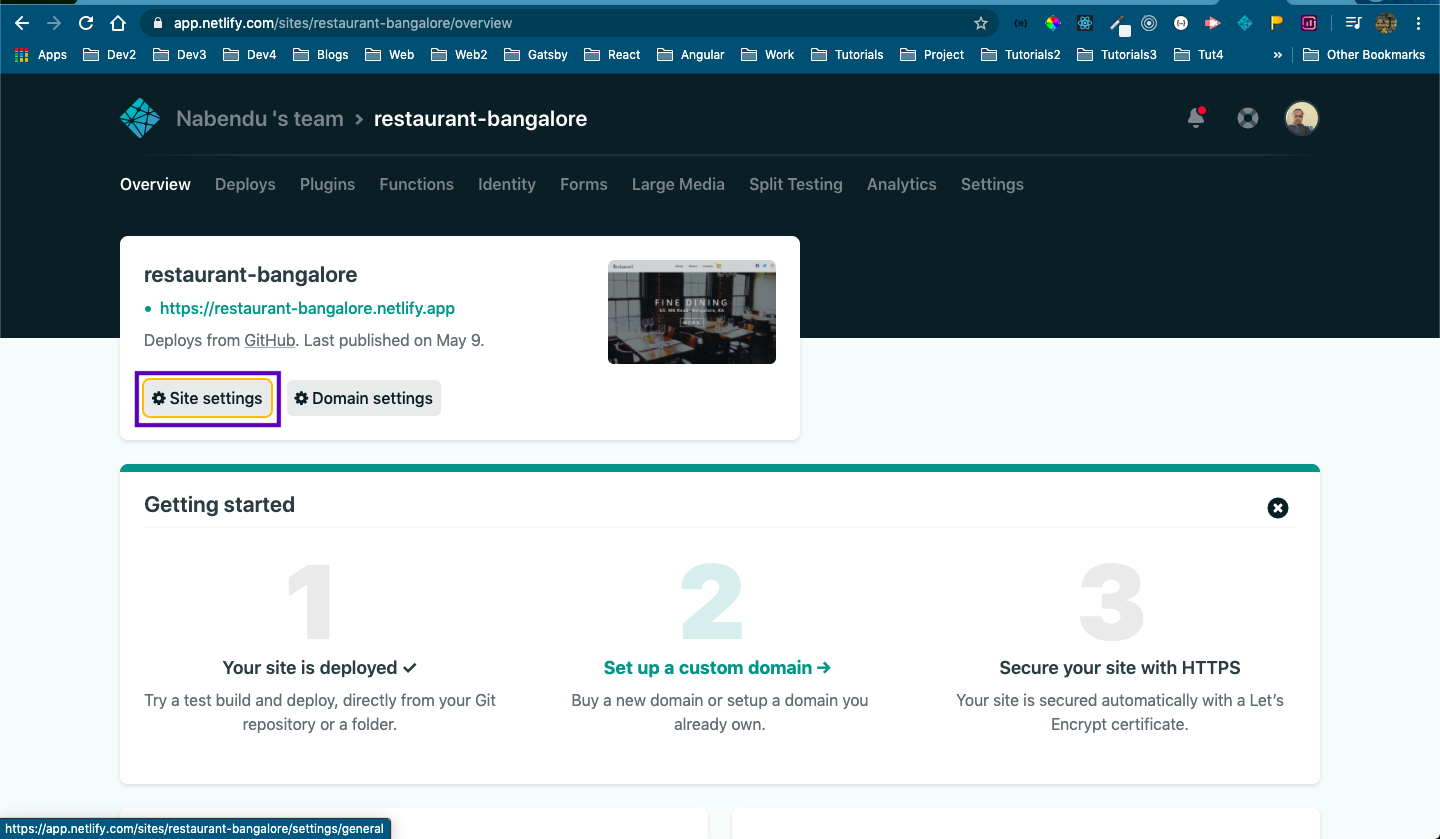Screen dimensions: 1440x839
Task: Open the Tut4 bookmarks folder
Action: click(x=1198, y=55)
